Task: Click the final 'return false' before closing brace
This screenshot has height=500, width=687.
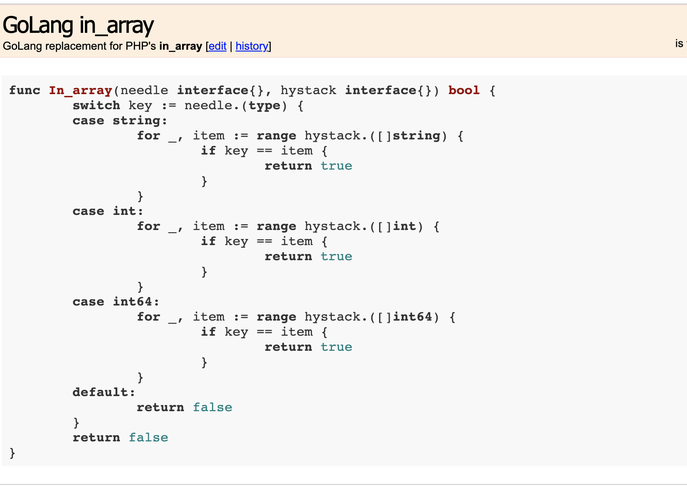Action: [120, 437]
